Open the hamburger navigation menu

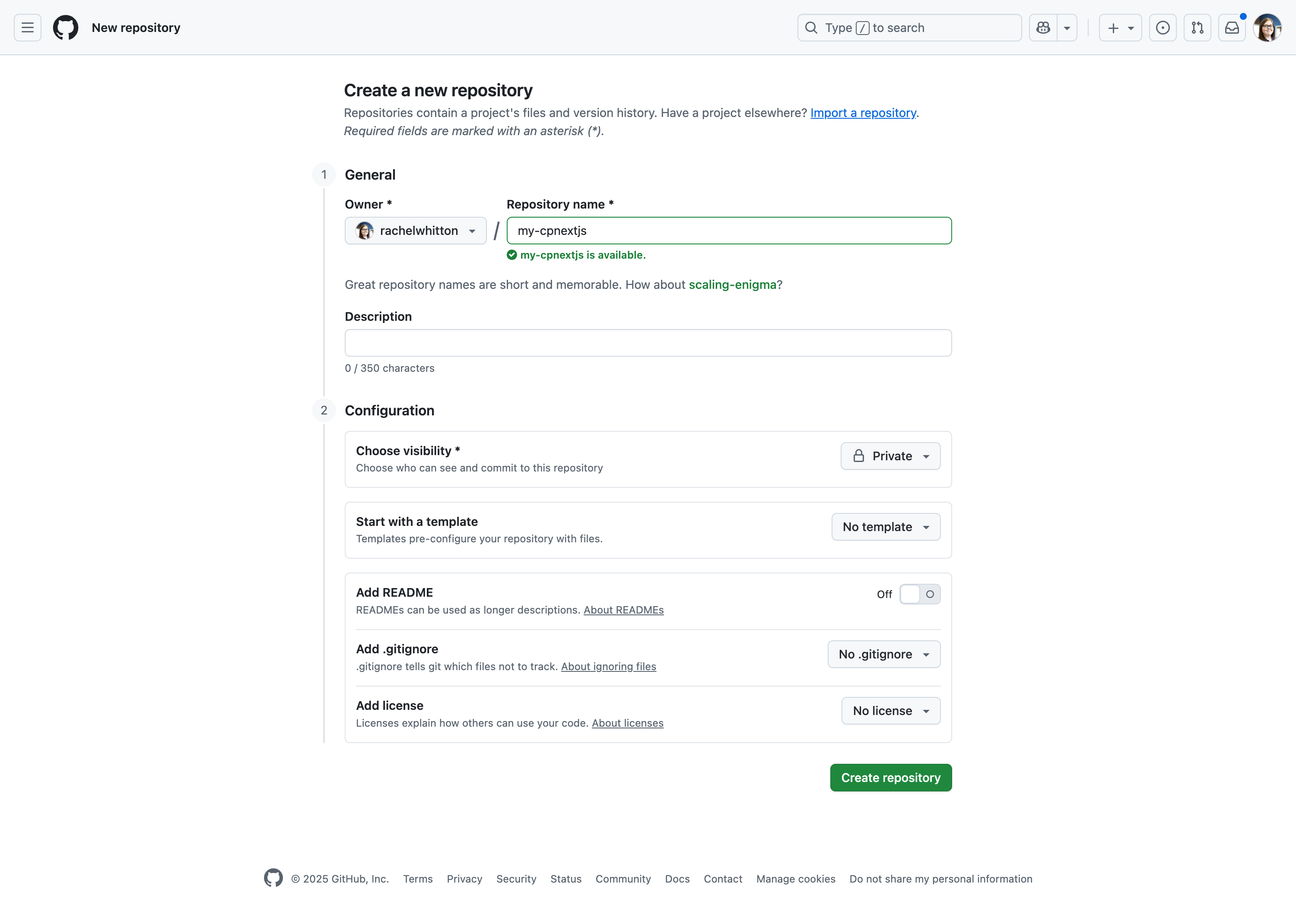(x=27, y=27)
